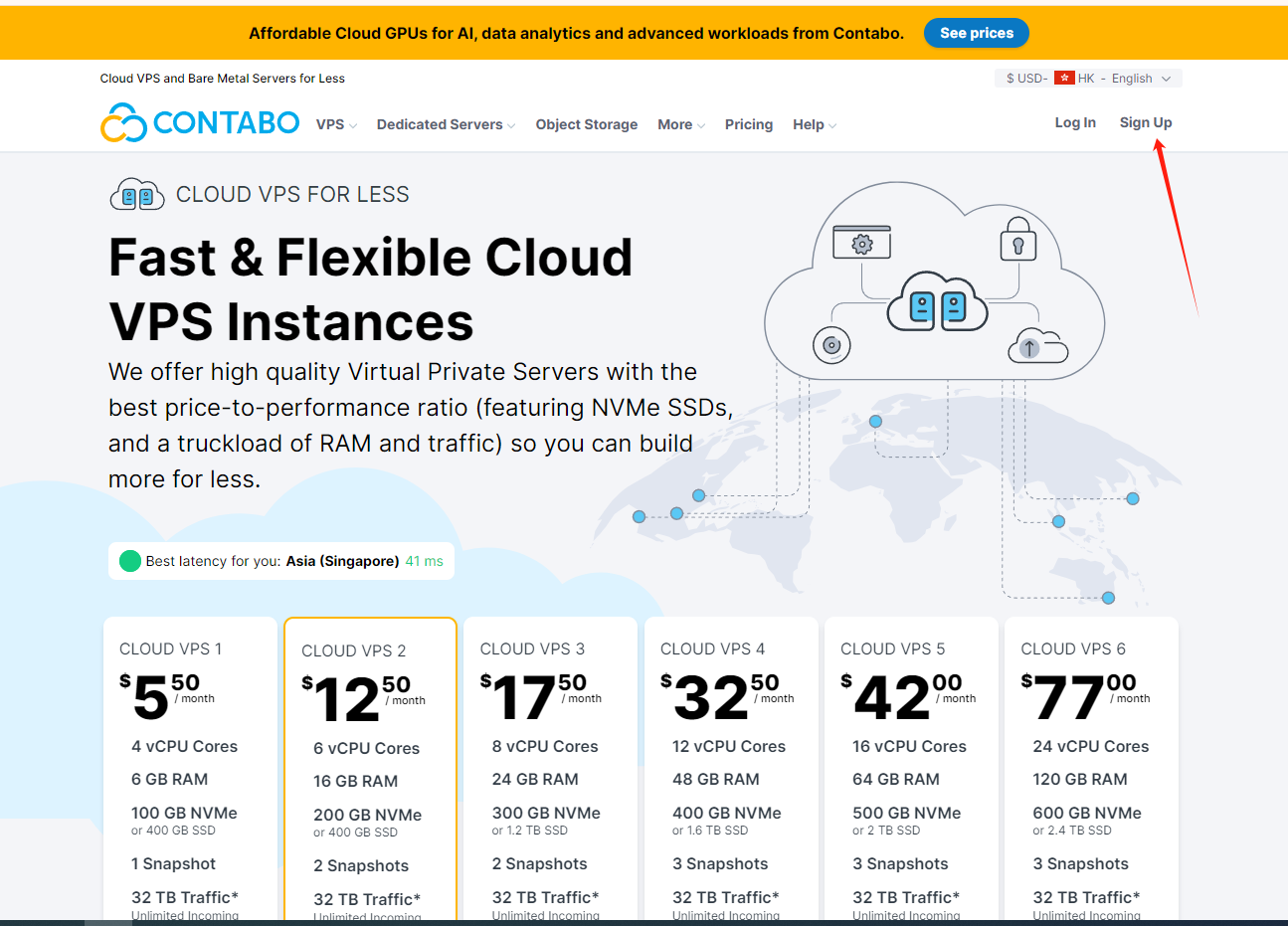The height and width of the screenshot is (926, 1288).
Task: Click '300 GB NVMe' in Cloud VPS 3
Action: [x=546, y=813]
